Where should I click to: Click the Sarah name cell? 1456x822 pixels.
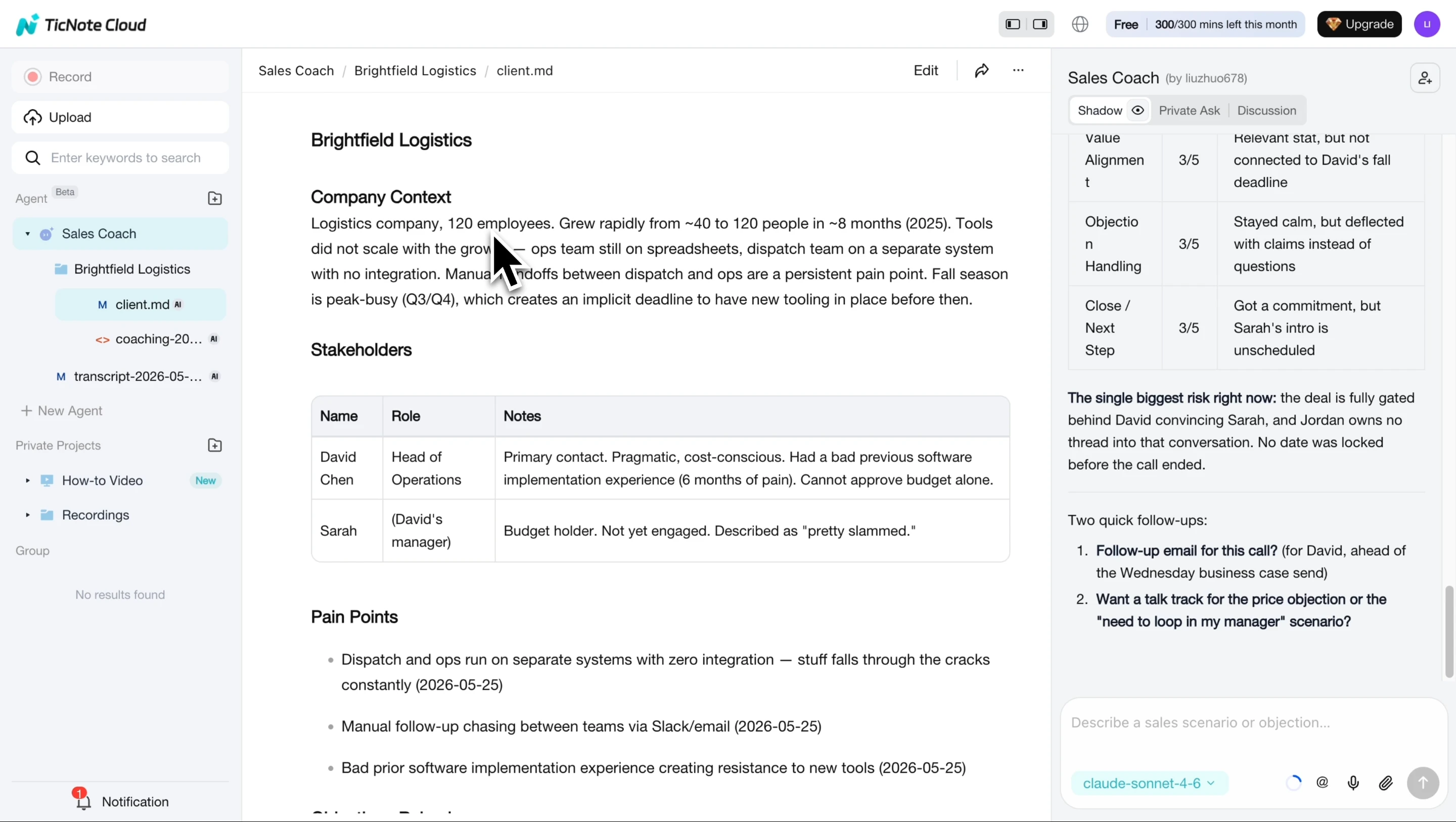pos(347,531)
